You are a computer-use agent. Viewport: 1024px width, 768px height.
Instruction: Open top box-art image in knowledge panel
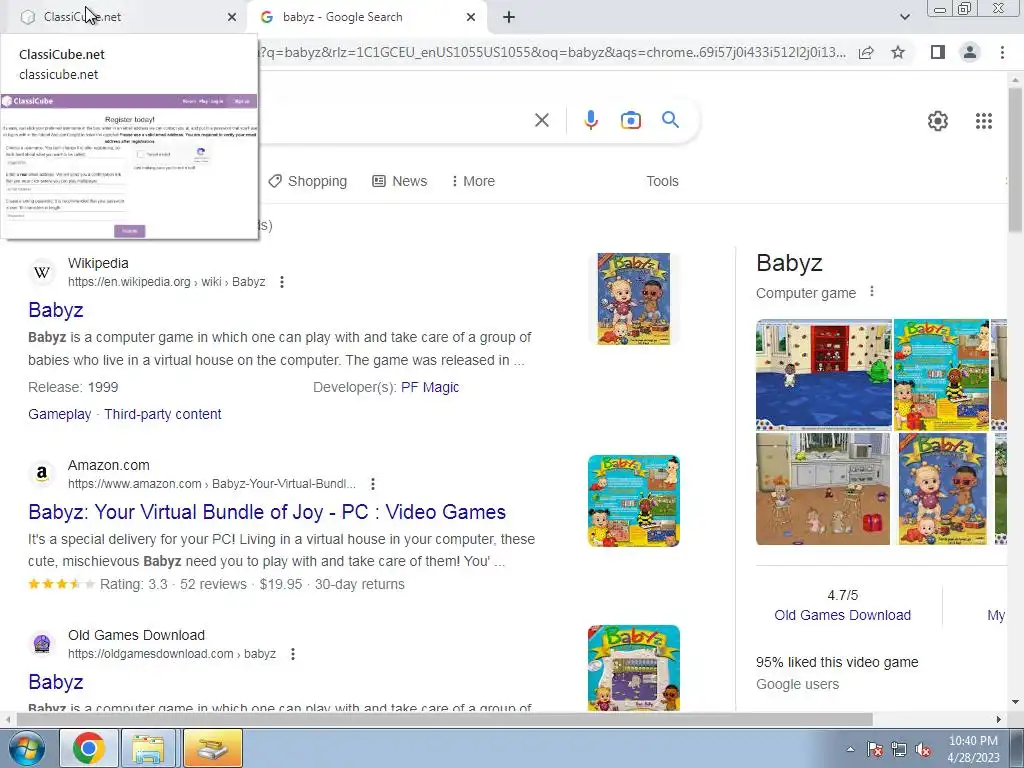click(941, 374)
